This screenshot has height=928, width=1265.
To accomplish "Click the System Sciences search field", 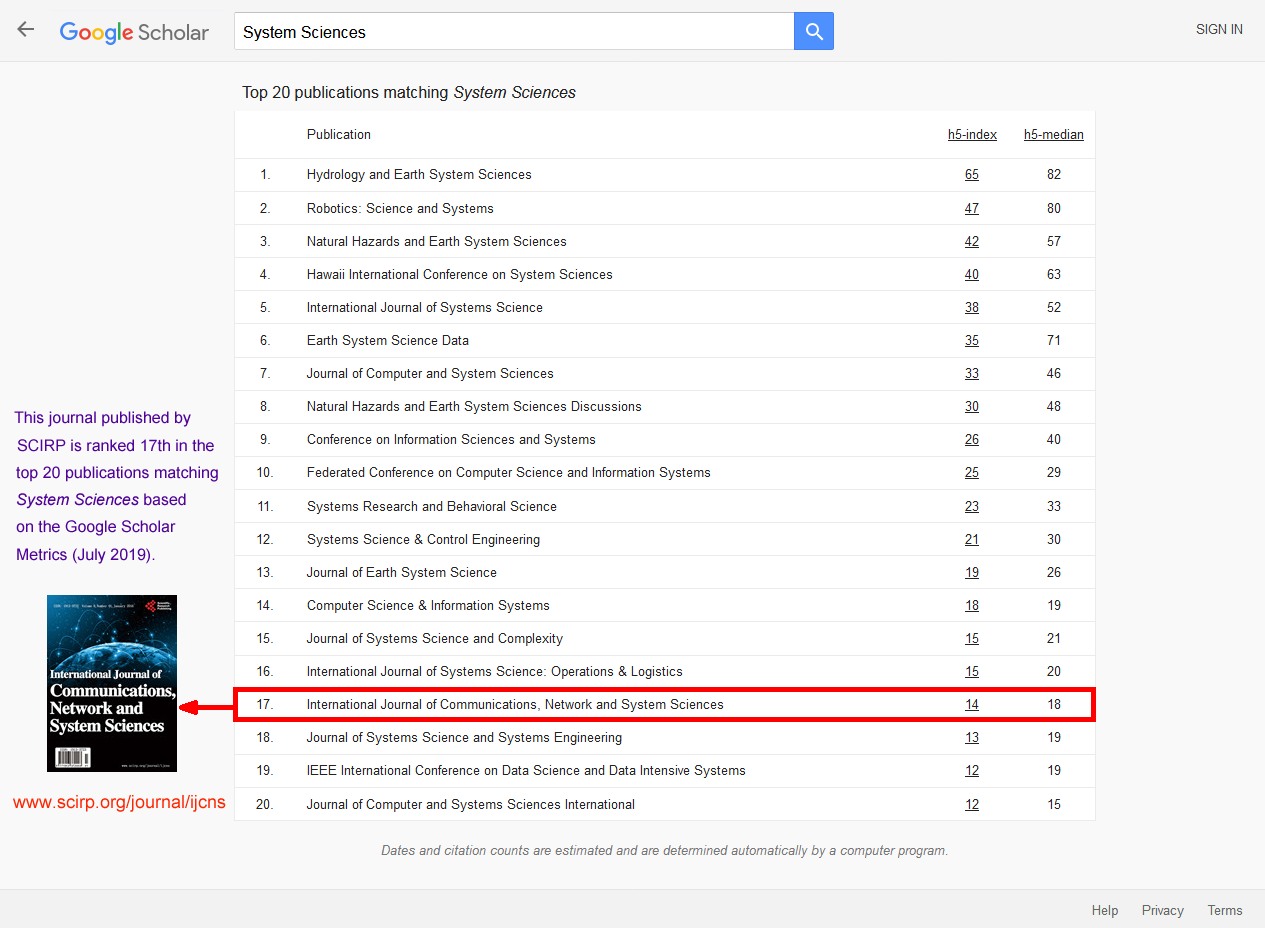I will click(x=514, y=32).
